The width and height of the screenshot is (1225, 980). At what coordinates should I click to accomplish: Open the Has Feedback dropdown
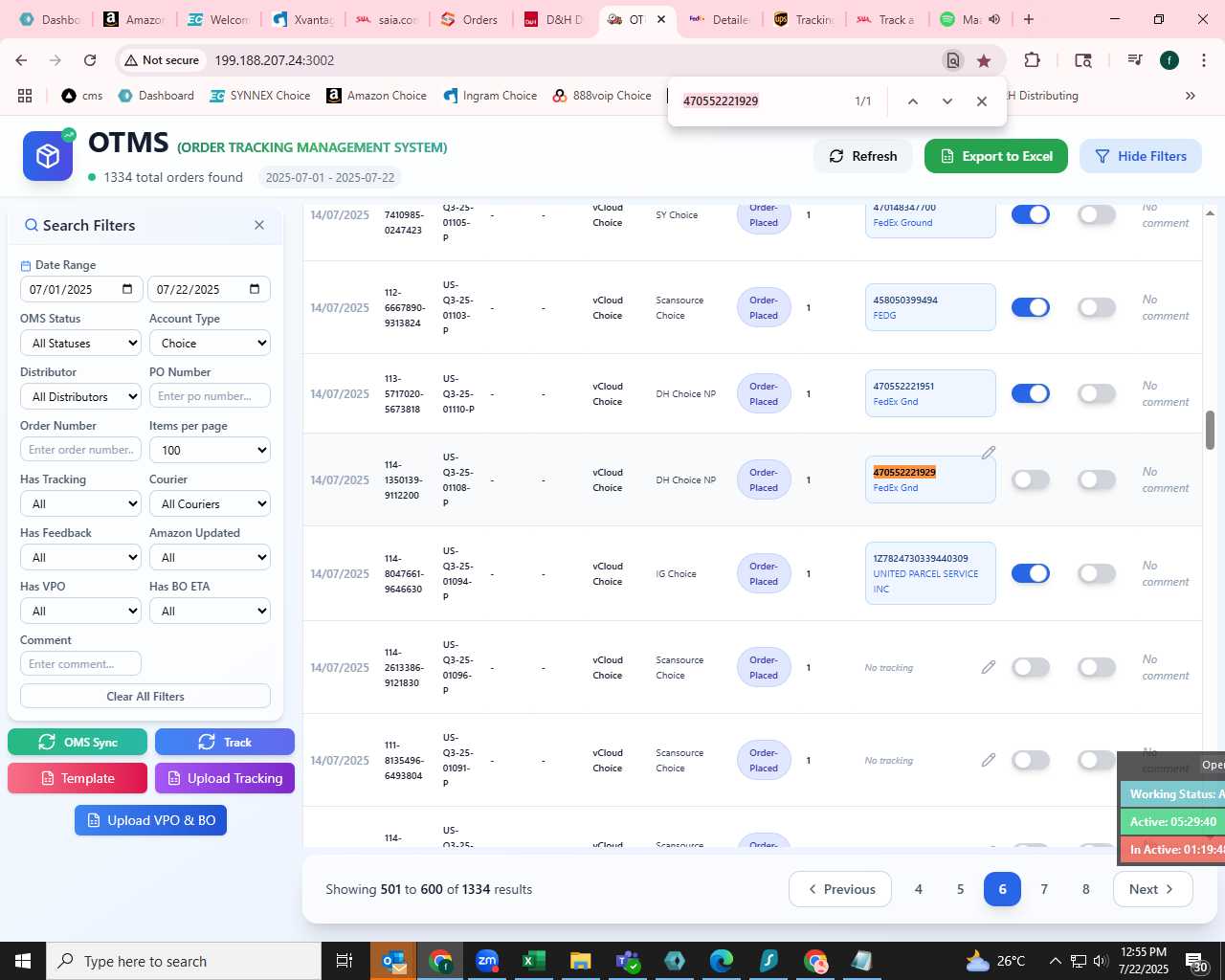coord(80,557)
